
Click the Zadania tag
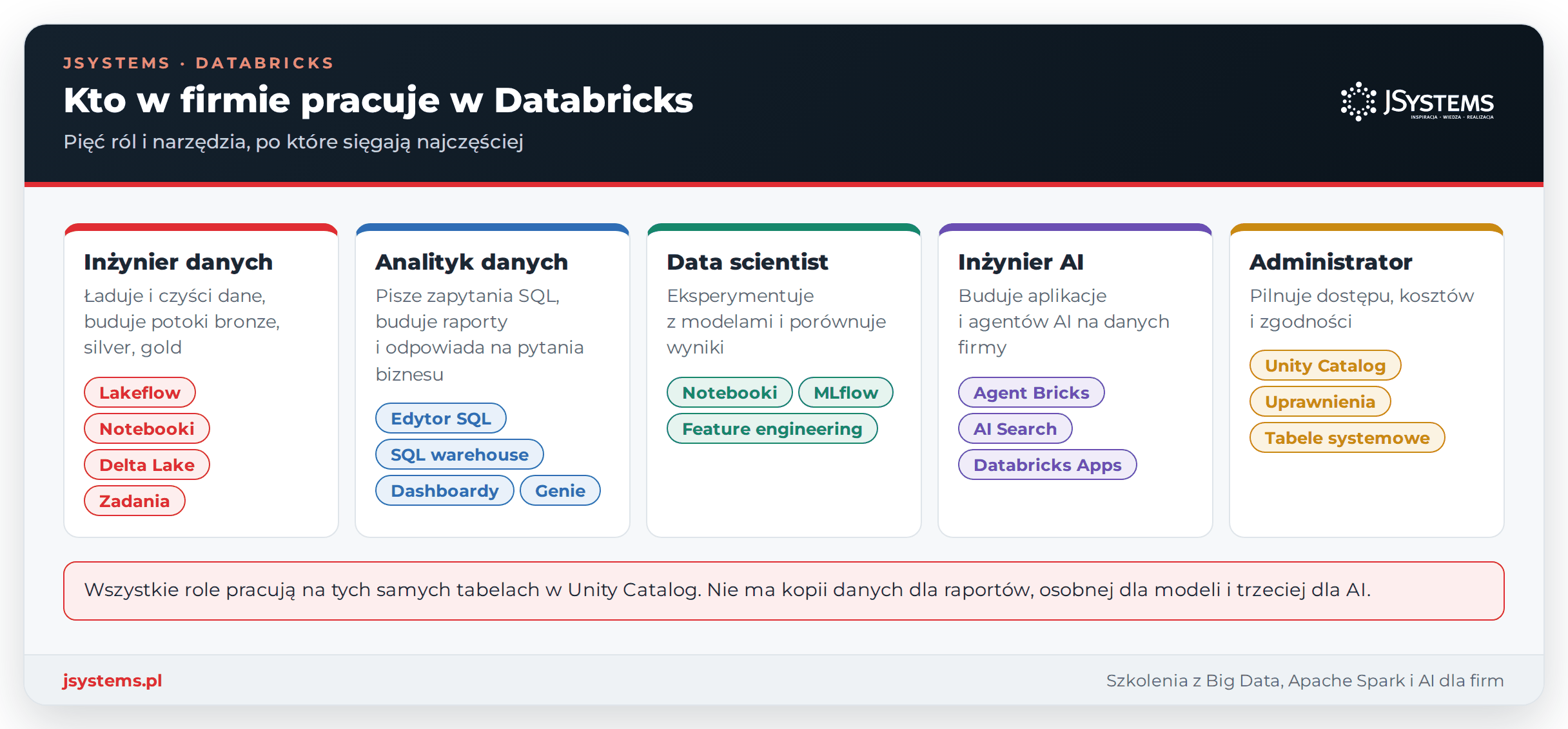(135, 501)
